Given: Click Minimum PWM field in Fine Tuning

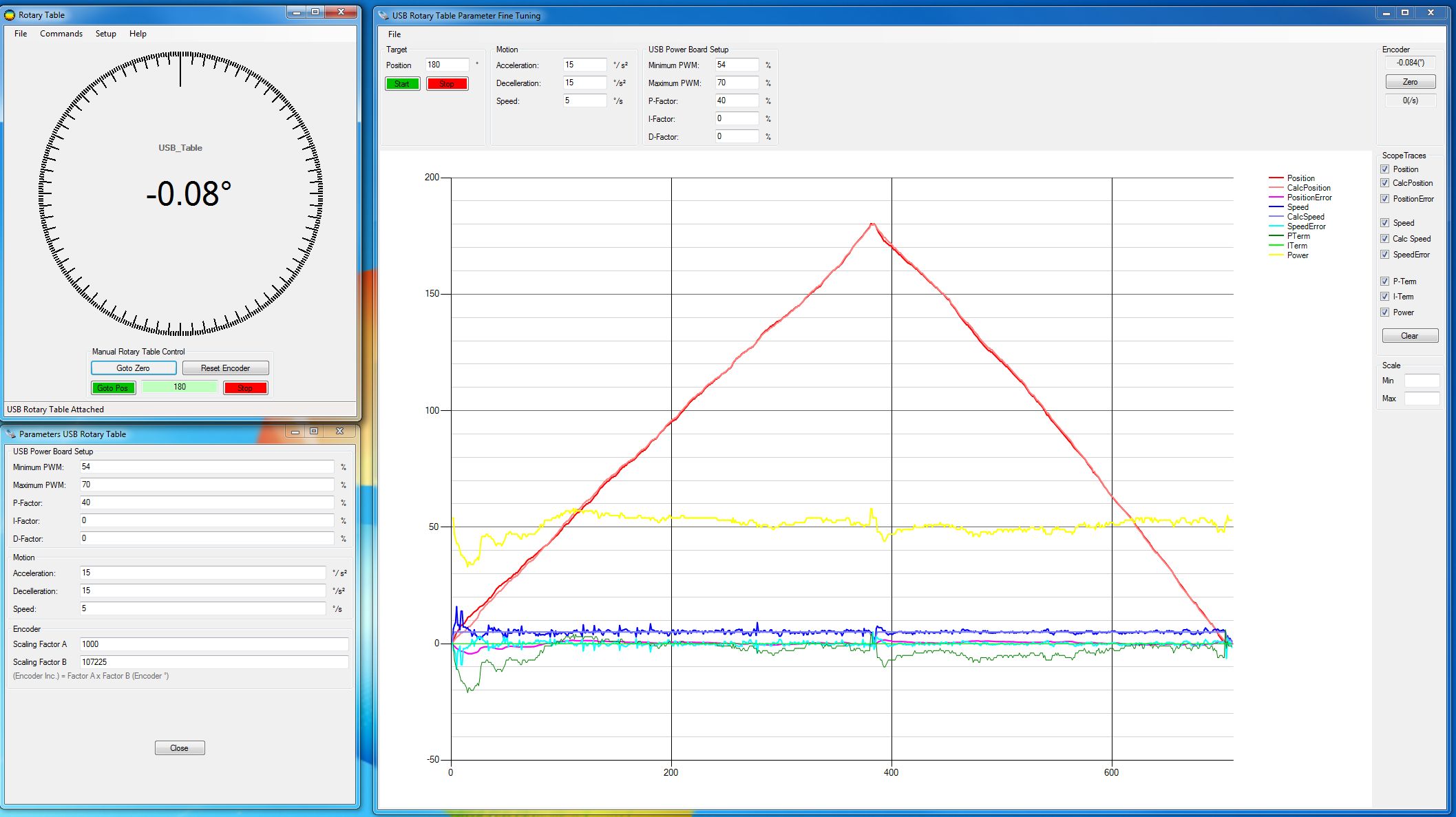Looking at the screenshot, I should pyautogui.click(x=737, y=65).
